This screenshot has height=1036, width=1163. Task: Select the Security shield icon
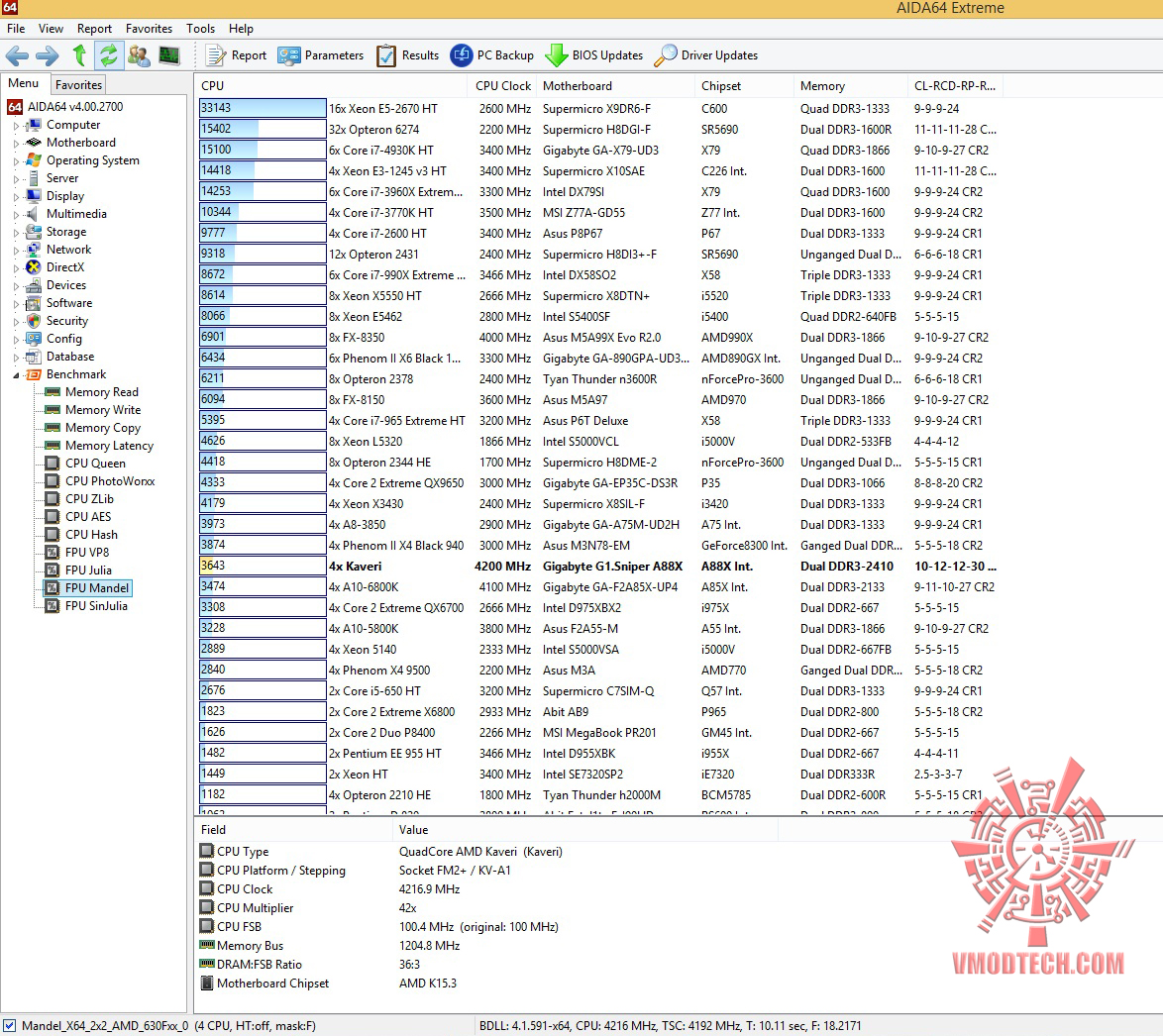(x=34, y=320)
